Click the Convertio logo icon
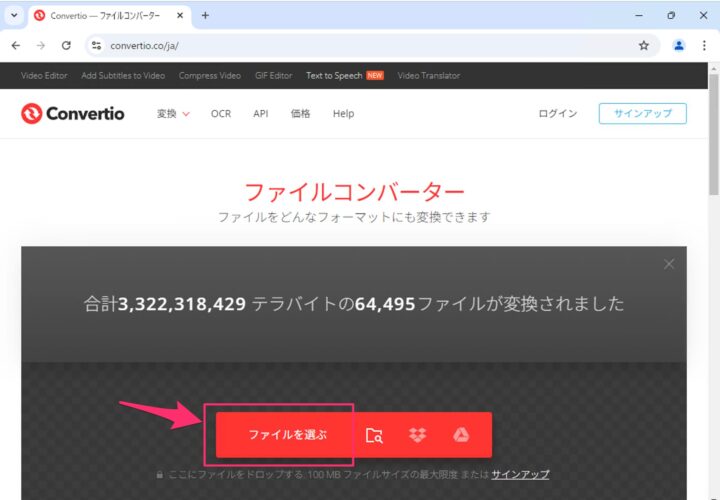Screen dimensions: 720x500 pyautogui.click(x=31, y=114)
